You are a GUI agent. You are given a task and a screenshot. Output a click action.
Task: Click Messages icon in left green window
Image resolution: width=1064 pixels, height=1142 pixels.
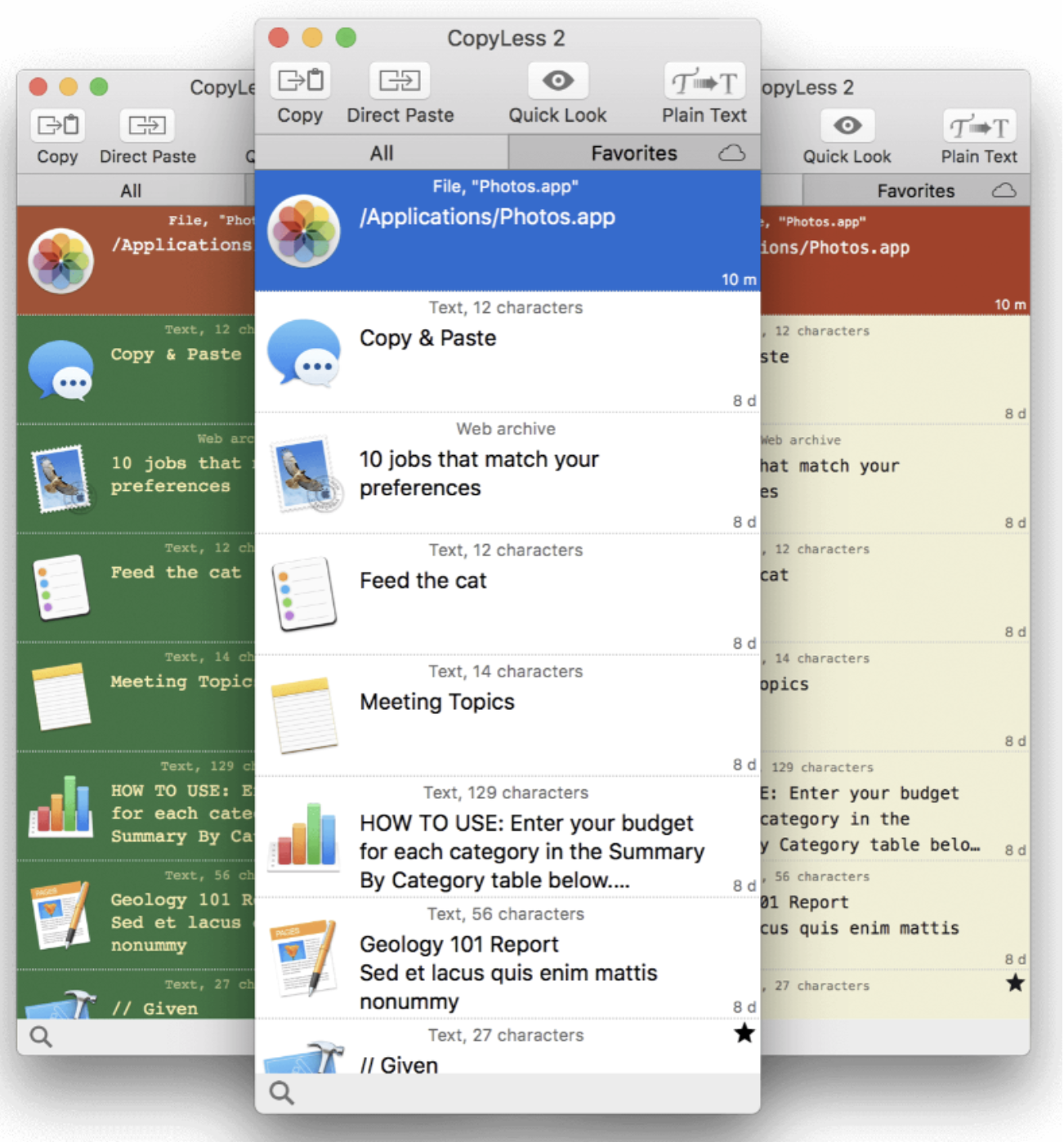(60, 369)
